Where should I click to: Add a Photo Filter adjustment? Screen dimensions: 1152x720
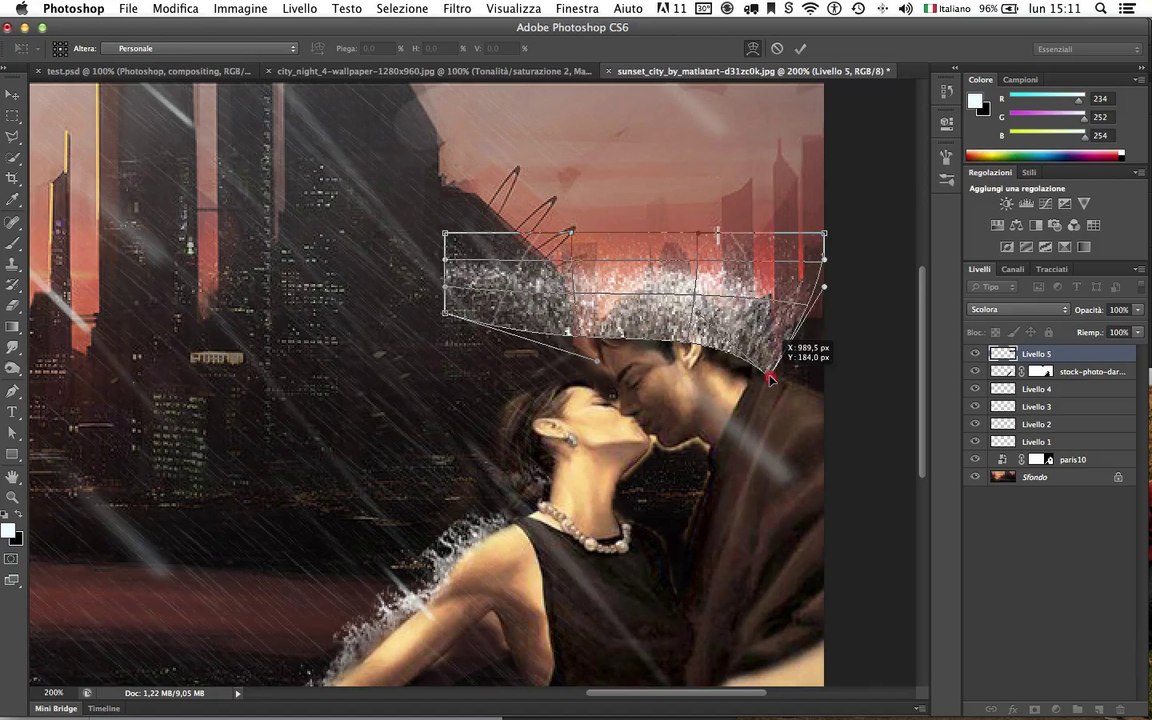(x=1055, y=226)
